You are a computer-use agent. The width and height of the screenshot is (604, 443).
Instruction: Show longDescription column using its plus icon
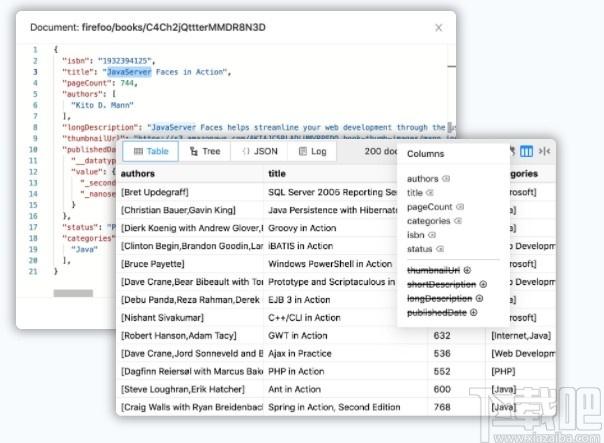pyautogui.click(x=480, y=298)
